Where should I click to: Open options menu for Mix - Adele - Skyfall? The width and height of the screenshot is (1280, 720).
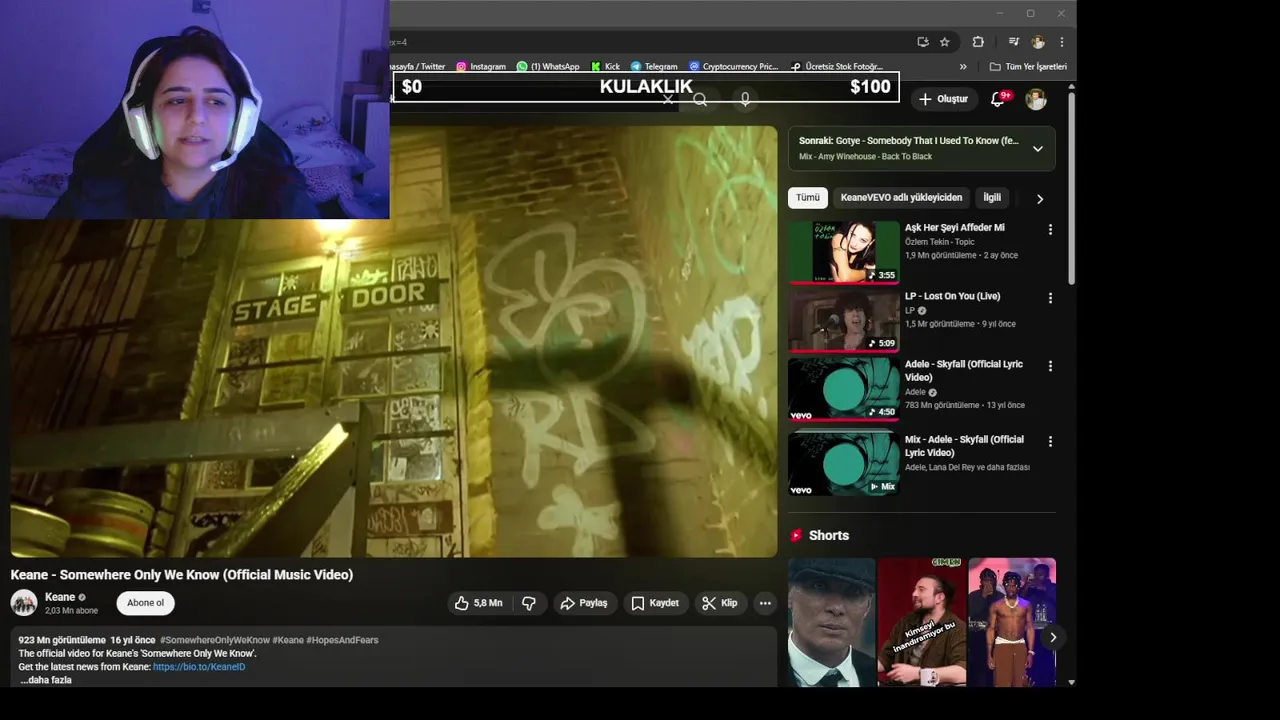pos(1050,441)
